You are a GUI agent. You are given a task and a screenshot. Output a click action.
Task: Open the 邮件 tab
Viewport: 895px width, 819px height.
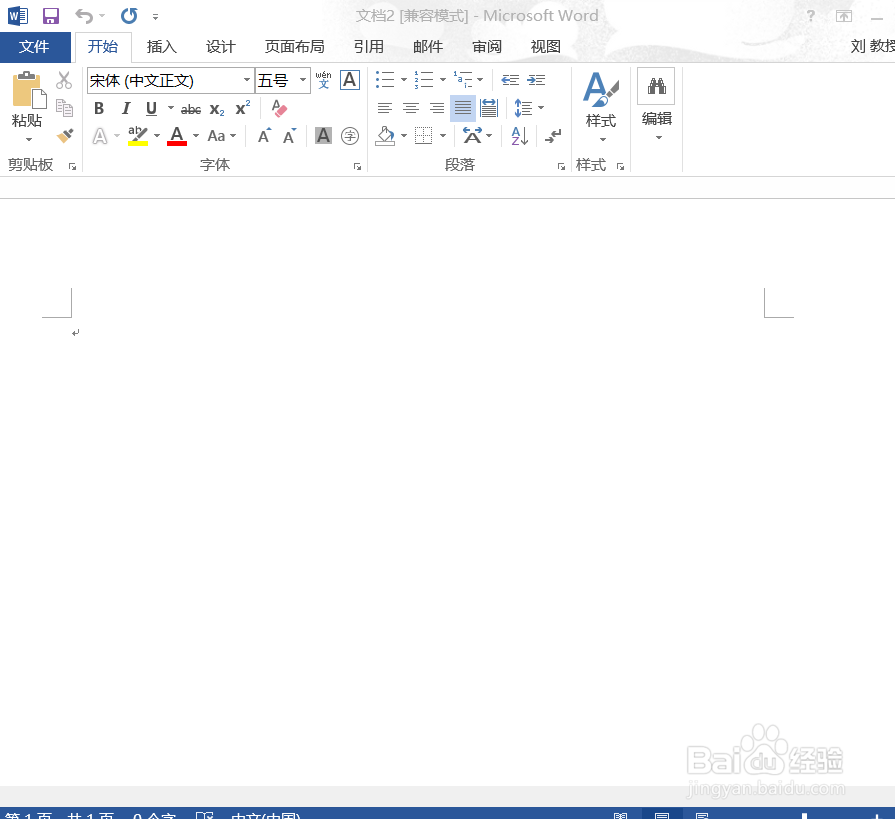(428, 47)
